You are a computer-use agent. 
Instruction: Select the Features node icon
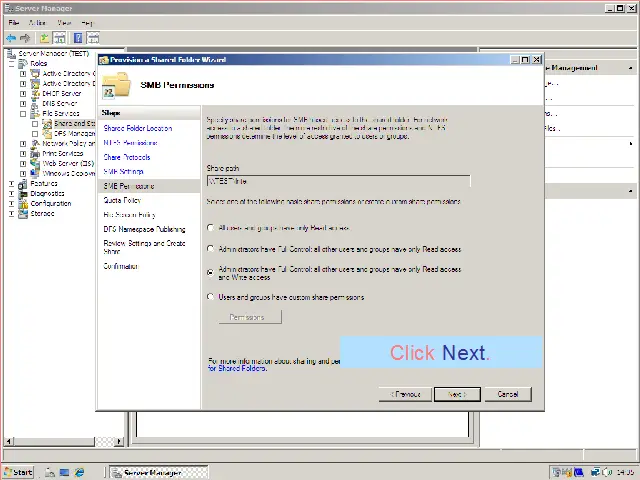[x=24, y=184]
